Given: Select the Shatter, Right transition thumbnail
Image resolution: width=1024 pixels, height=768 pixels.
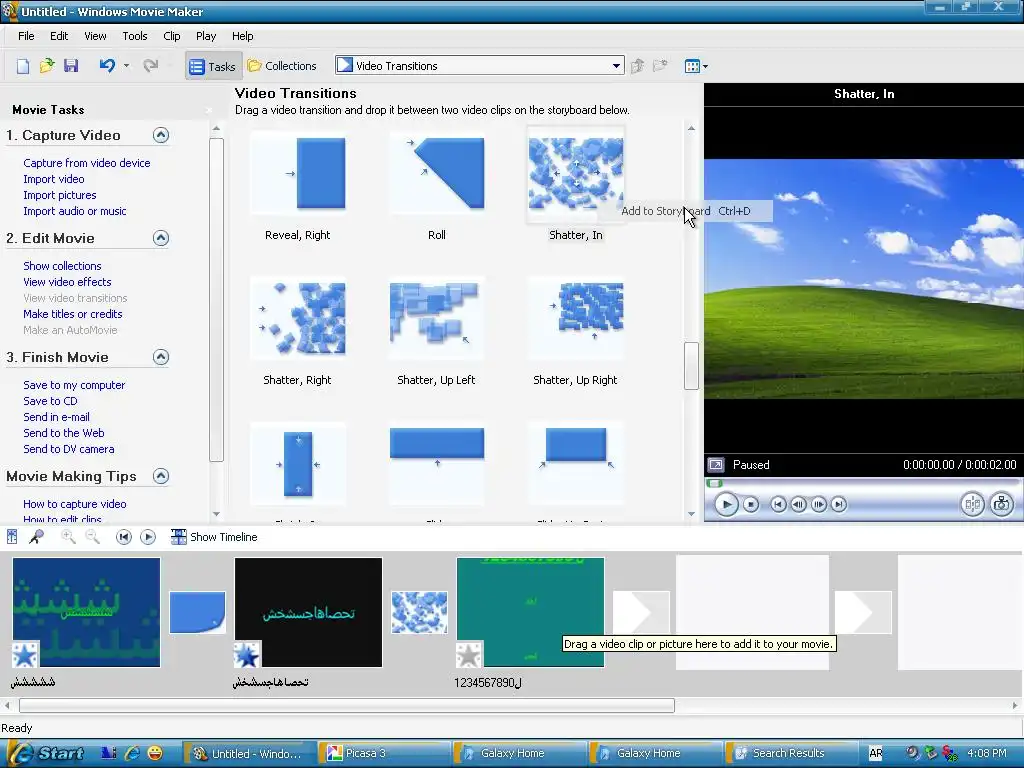Looking at the screenshot, I should pos(298,319).
